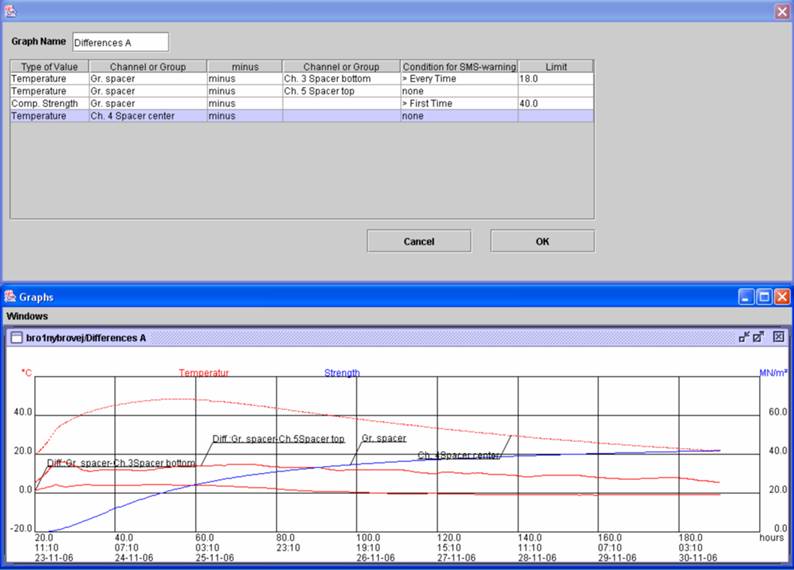Image resolution: width=794 pixels, height=570 pixels.
Task: Click the Java icon in dialog title bar
Action: point(10,11)
